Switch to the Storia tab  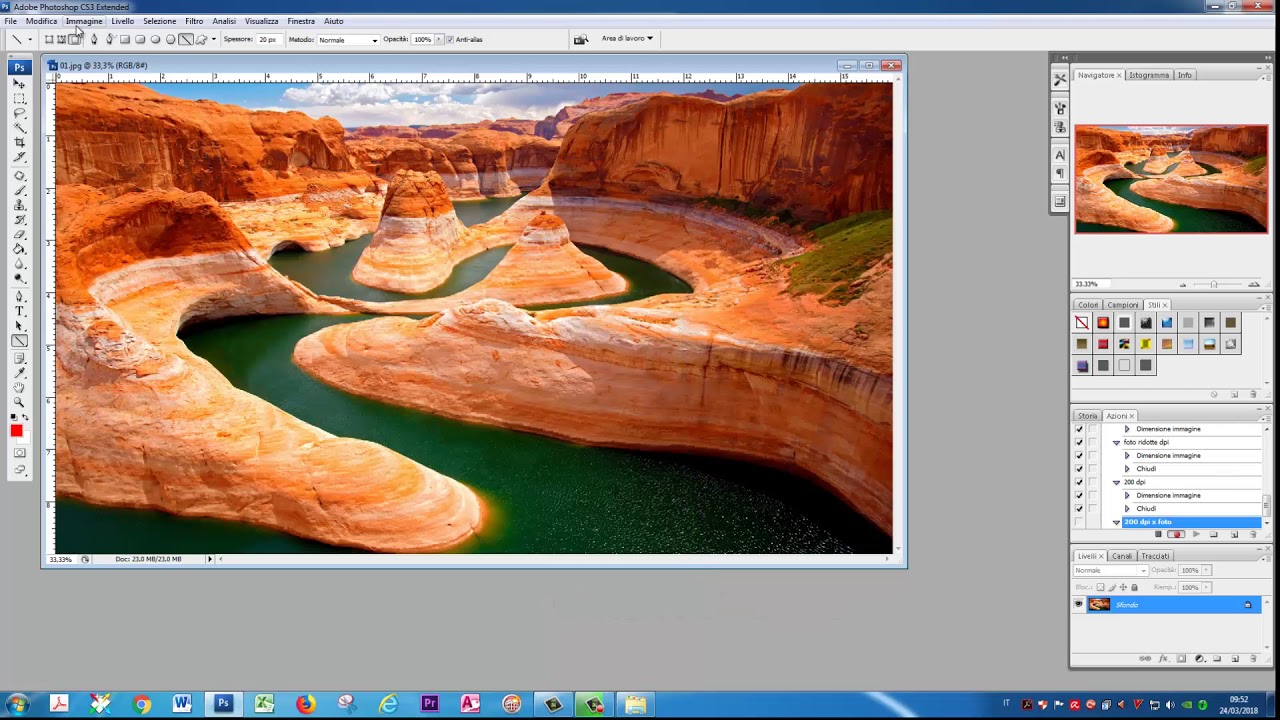1087,416
